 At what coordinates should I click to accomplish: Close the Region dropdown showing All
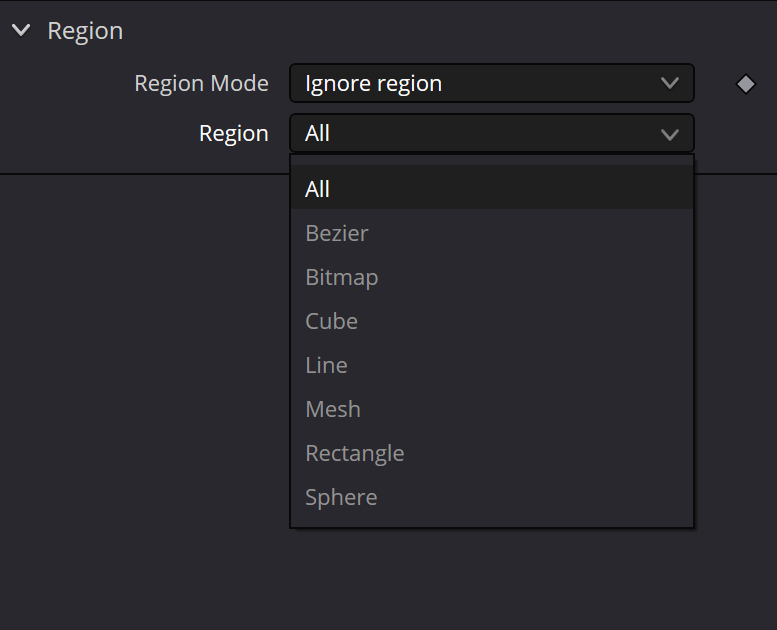(x=492, y=133)
